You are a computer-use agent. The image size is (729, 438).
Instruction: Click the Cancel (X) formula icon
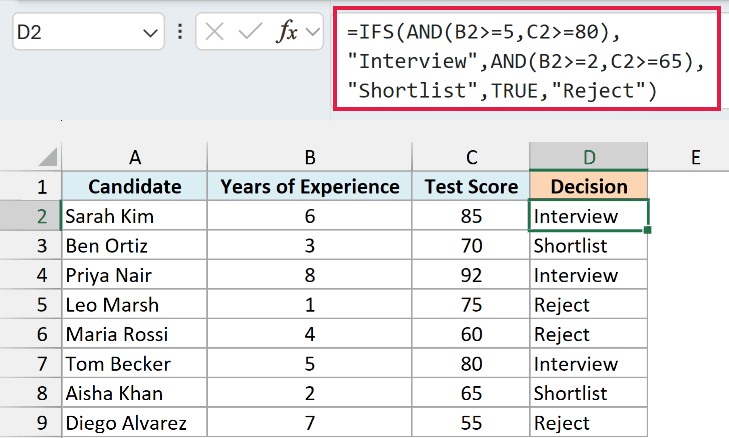(x=214, y=32)
